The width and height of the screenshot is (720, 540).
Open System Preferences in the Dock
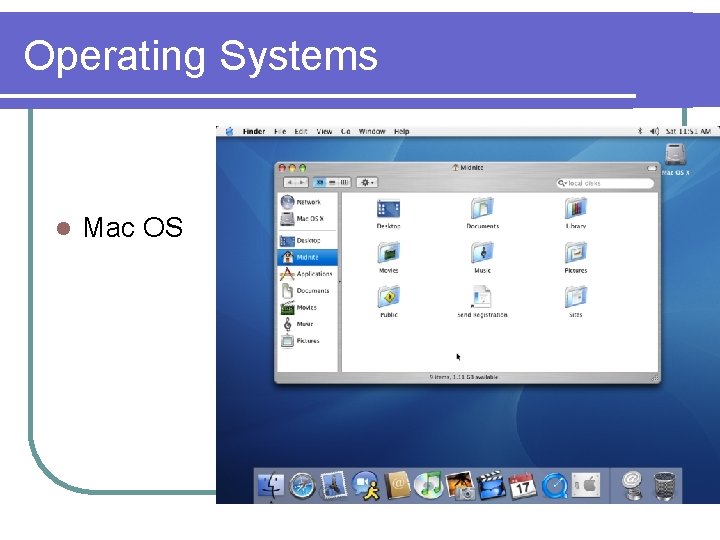(585, 485)
